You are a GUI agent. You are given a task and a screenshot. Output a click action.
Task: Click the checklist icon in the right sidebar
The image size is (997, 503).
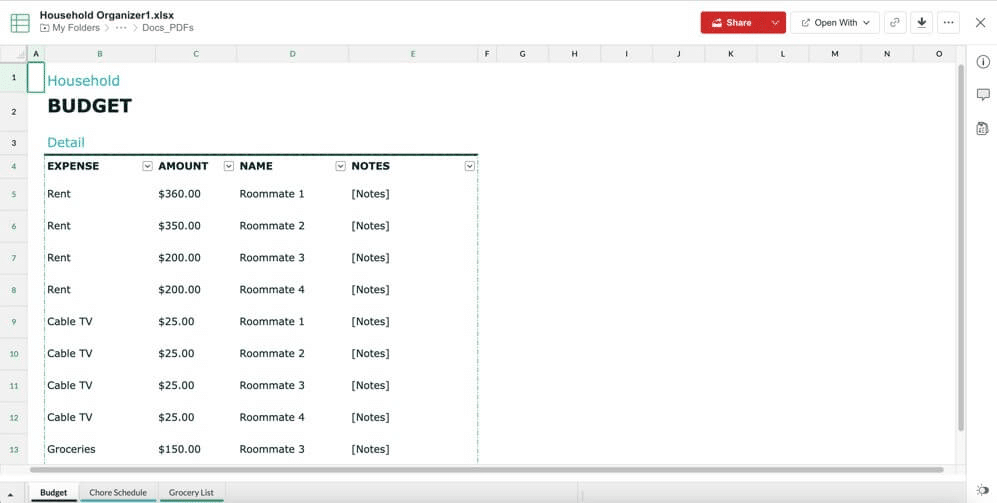pyautogui.click(x=982, y=128)
